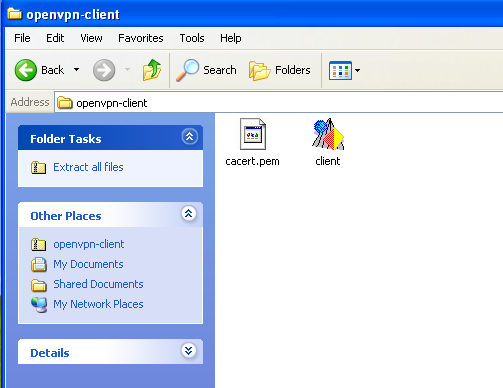Image resolution: width=503 pixels, height=388 pixels.
Task: Click the address bar showing openvpn-client
Action: tap(279, 103)
